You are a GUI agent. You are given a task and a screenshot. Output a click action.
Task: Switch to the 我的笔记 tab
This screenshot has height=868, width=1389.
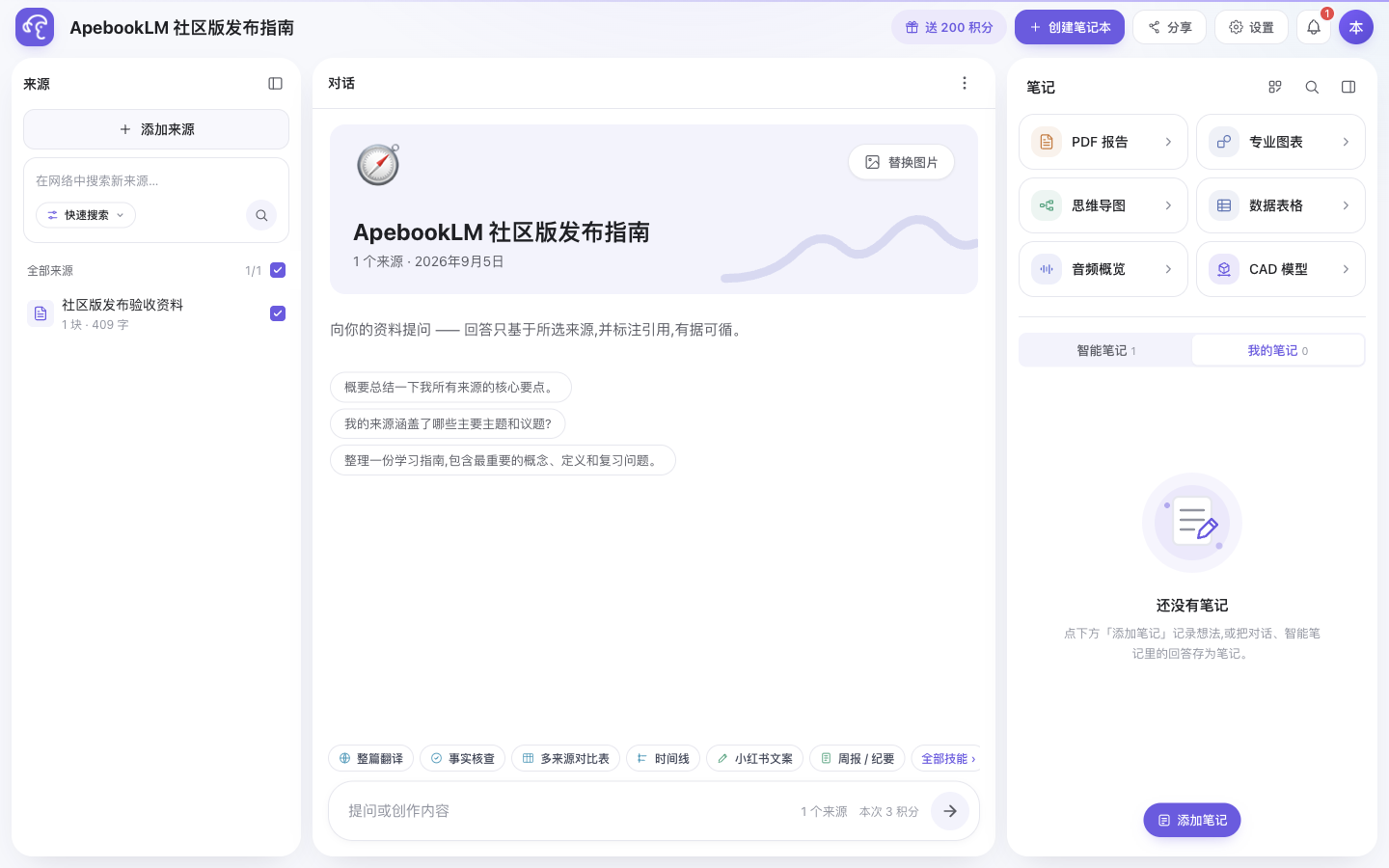coord(1278,350)
